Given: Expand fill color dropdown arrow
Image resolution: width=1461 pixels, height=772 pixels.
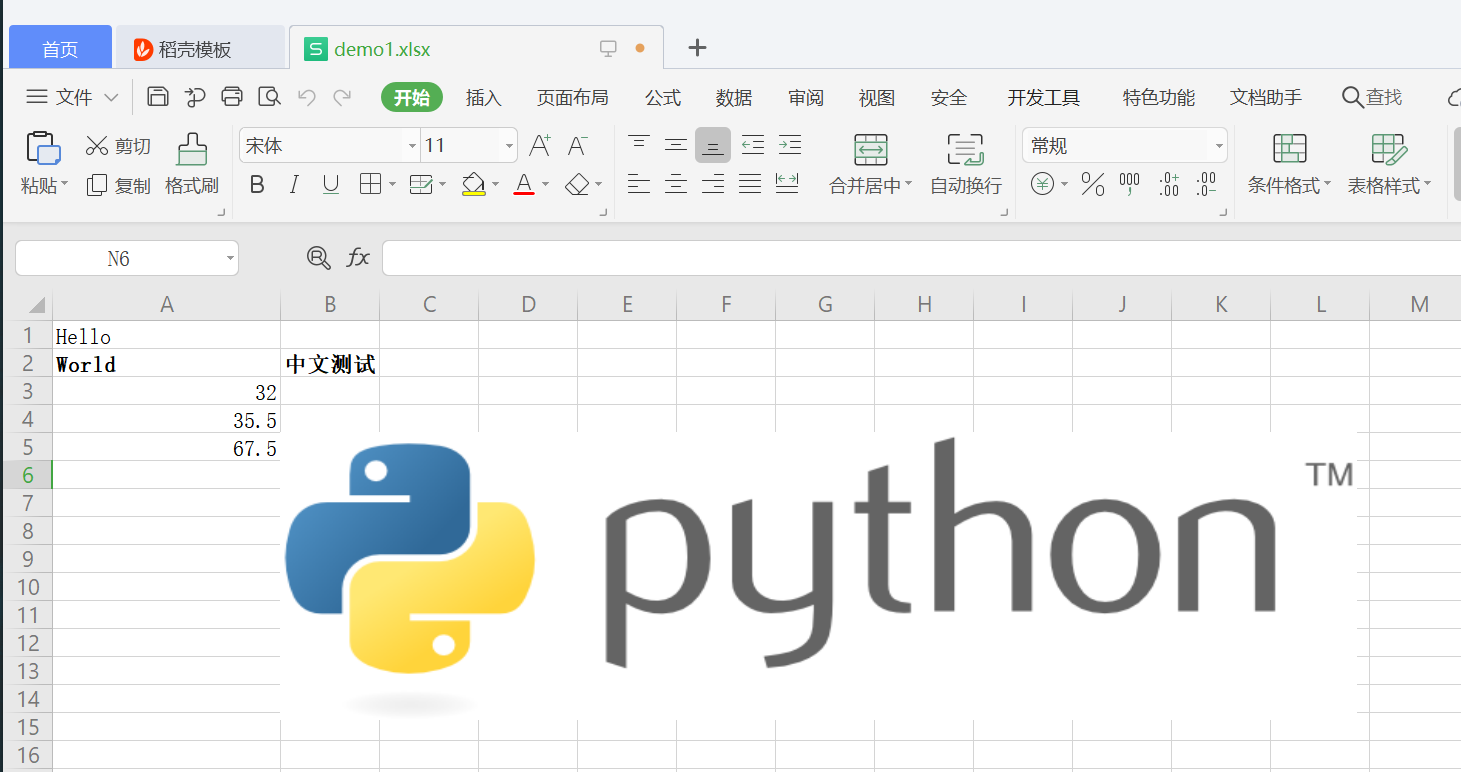Looking at the screenshot, I should [495, 185].
